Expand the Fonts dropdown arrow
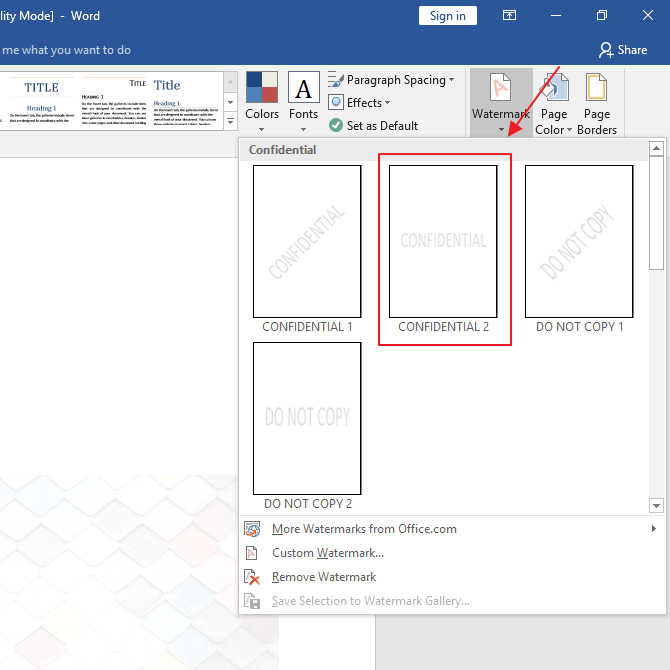Image resolution: width=670 pixels, height=670 pixels. [x=303, y=129]
